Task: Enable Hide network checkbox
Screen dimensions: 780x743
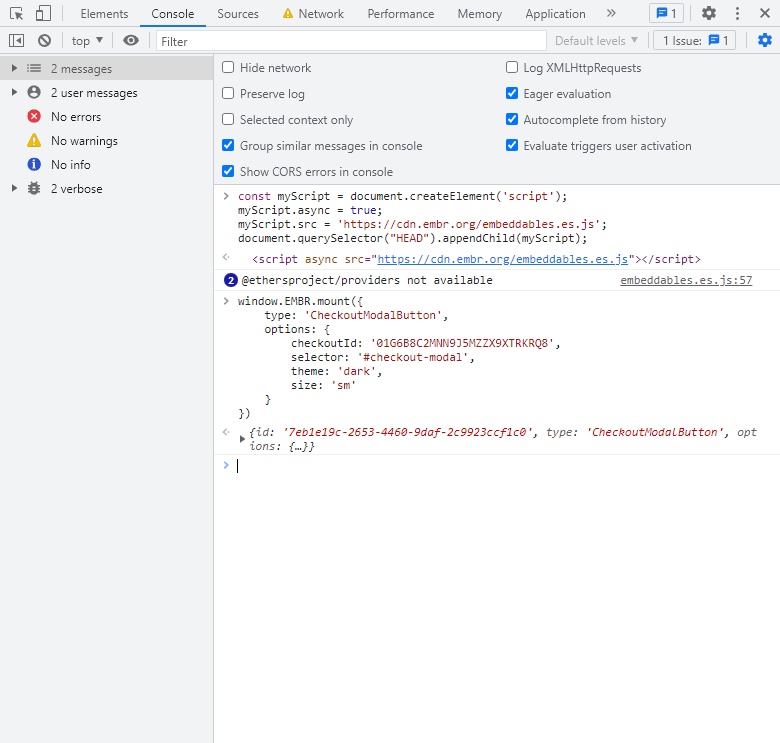Action: pos(228,67)
